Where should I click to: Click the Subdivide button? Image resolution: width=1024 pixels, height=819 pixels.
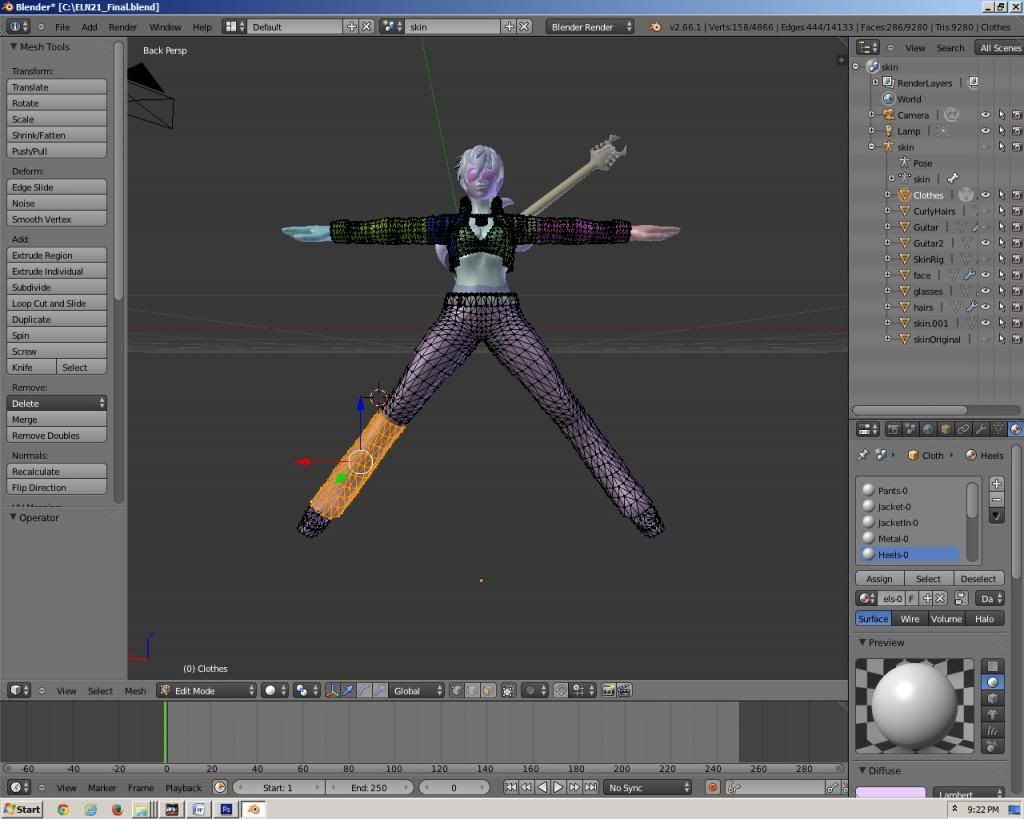click(57, 288)
